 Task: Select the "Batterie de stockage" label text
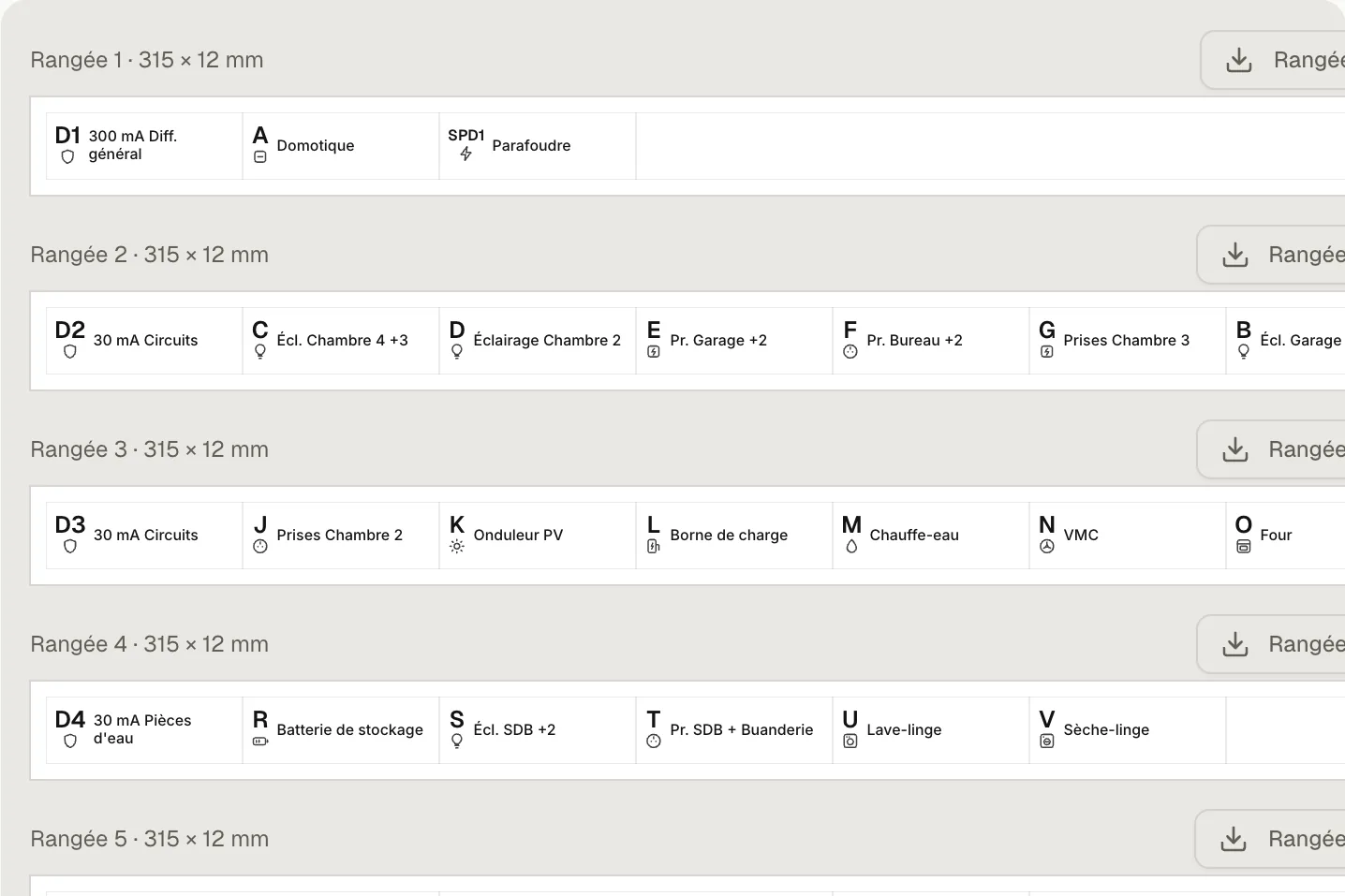point(350,729)
